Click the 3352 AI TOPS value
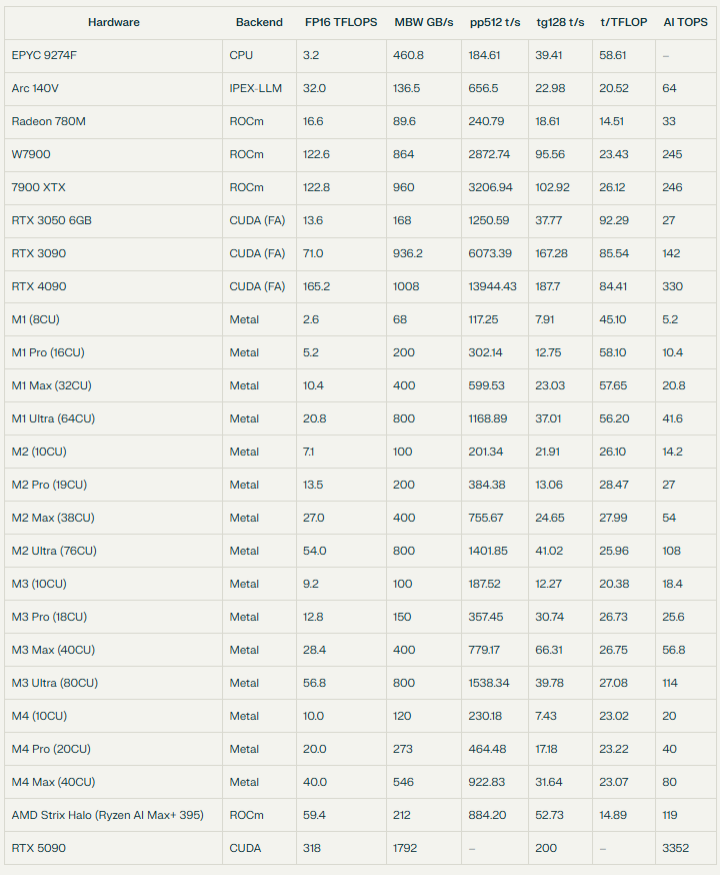Image resolution: width=720 pixels, height=875 pixels. click(x=676, y=848)
